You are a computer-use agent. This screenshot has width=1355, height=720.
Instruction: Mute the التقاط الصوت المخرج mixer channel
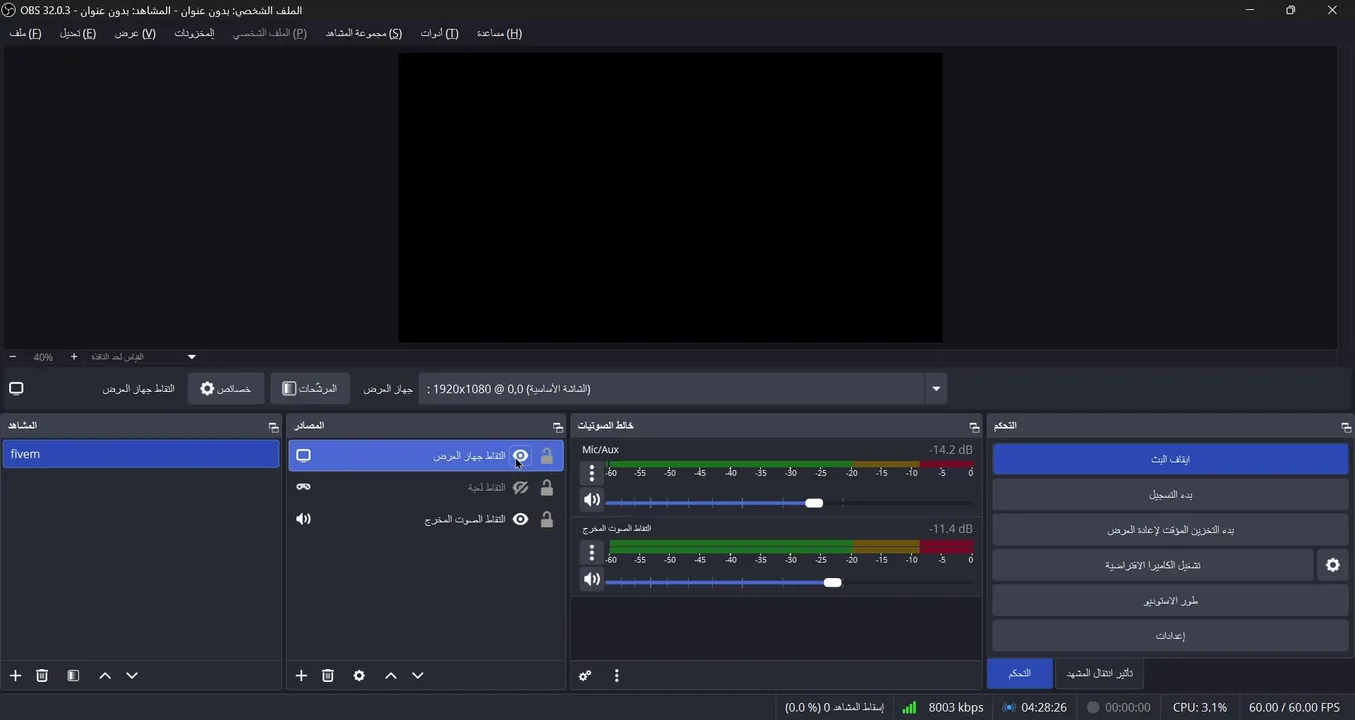[x=592, y=579]
